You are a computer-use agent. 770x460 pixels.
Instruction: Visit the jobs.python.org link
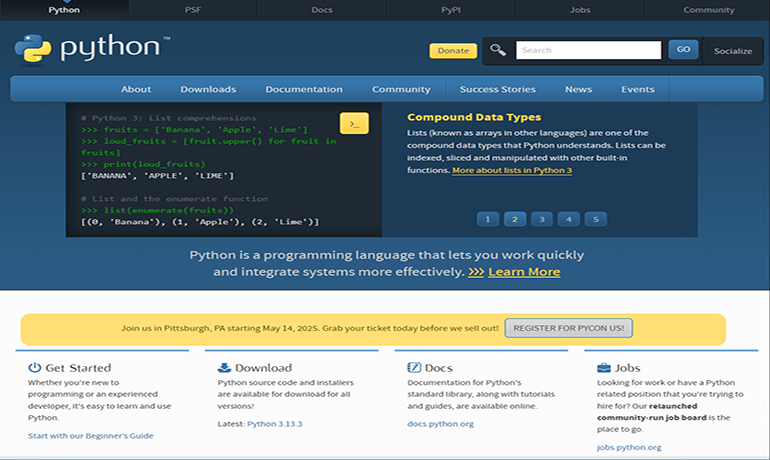629,447
